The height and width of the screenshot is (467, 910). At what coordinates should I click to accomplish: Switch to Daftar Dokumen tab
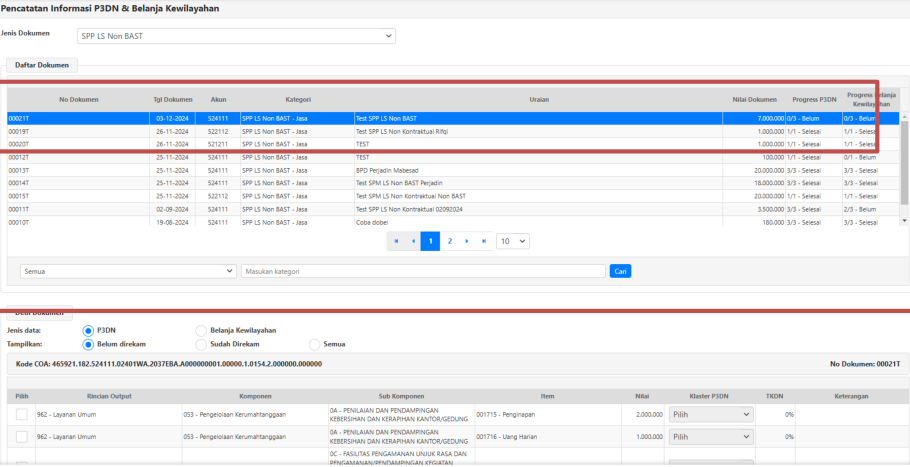42,65
